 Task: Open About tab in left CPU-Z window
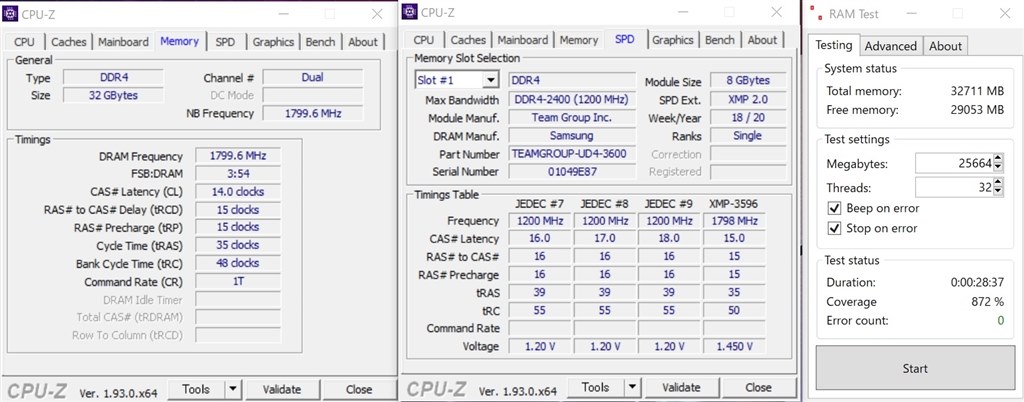pos(363,42)
